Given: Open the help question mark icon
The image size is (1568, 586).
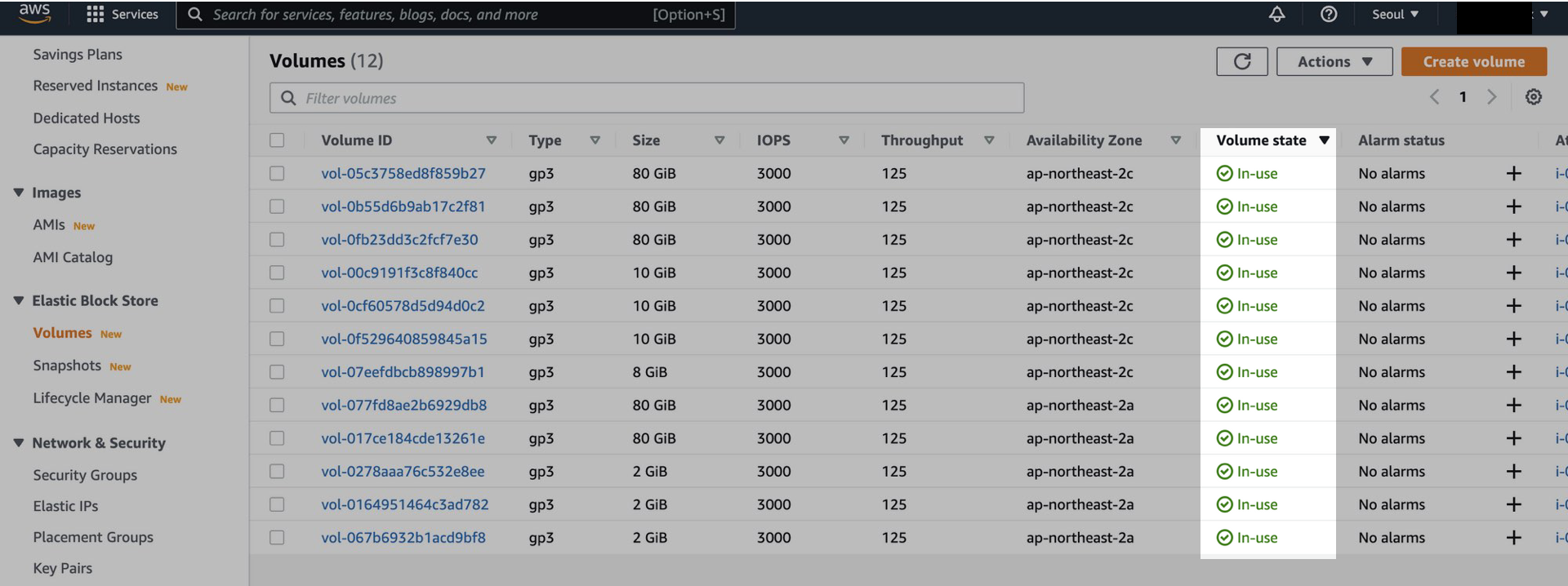Looking at the screenshot, I should (x=1329, y=14).
